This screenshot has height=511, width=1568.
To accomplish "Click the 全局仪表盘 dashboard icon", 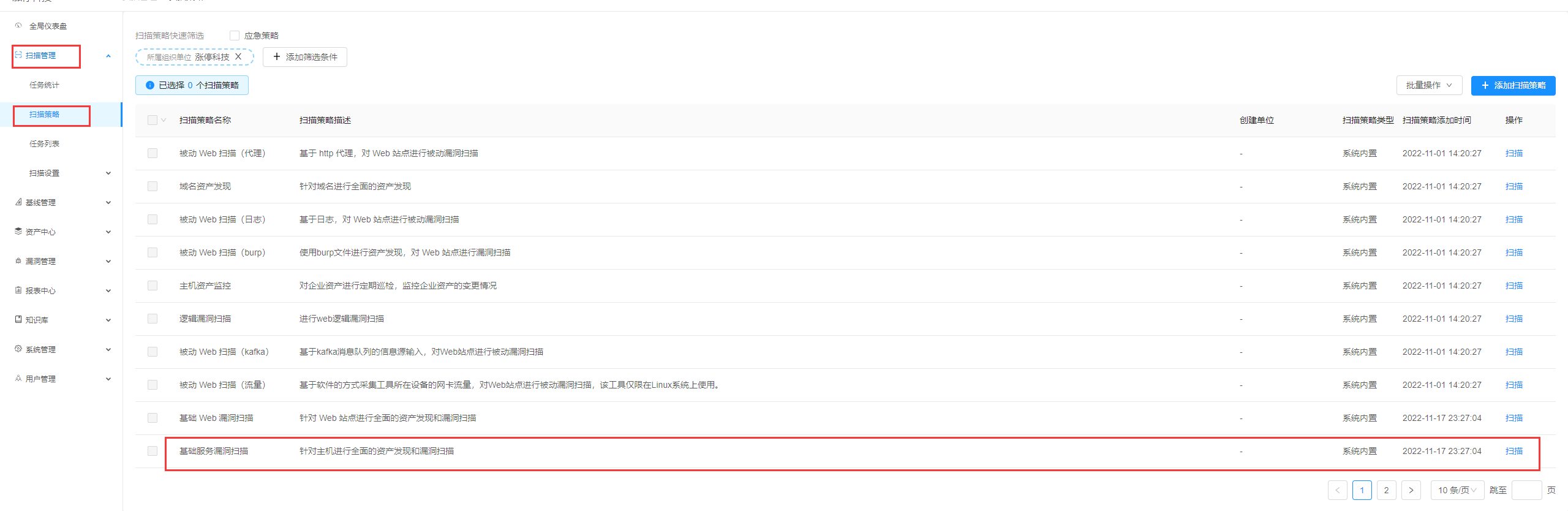I will tap(18, 26).
